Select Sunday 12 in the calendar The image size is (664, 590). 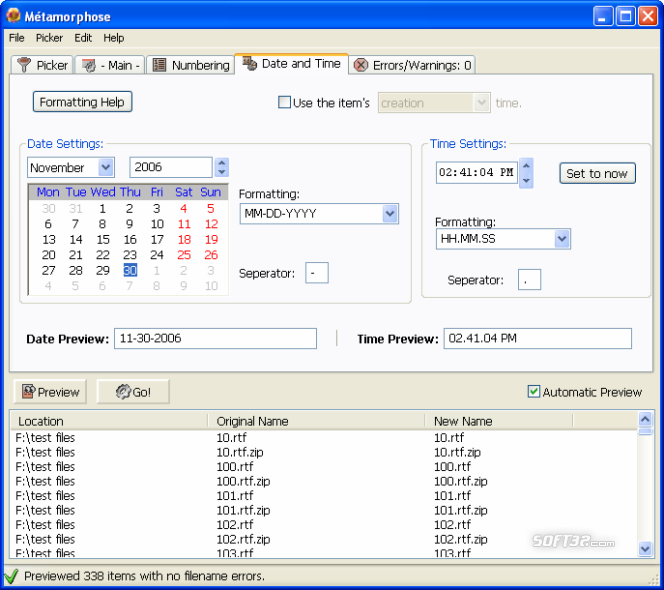[x=211, y=224]
